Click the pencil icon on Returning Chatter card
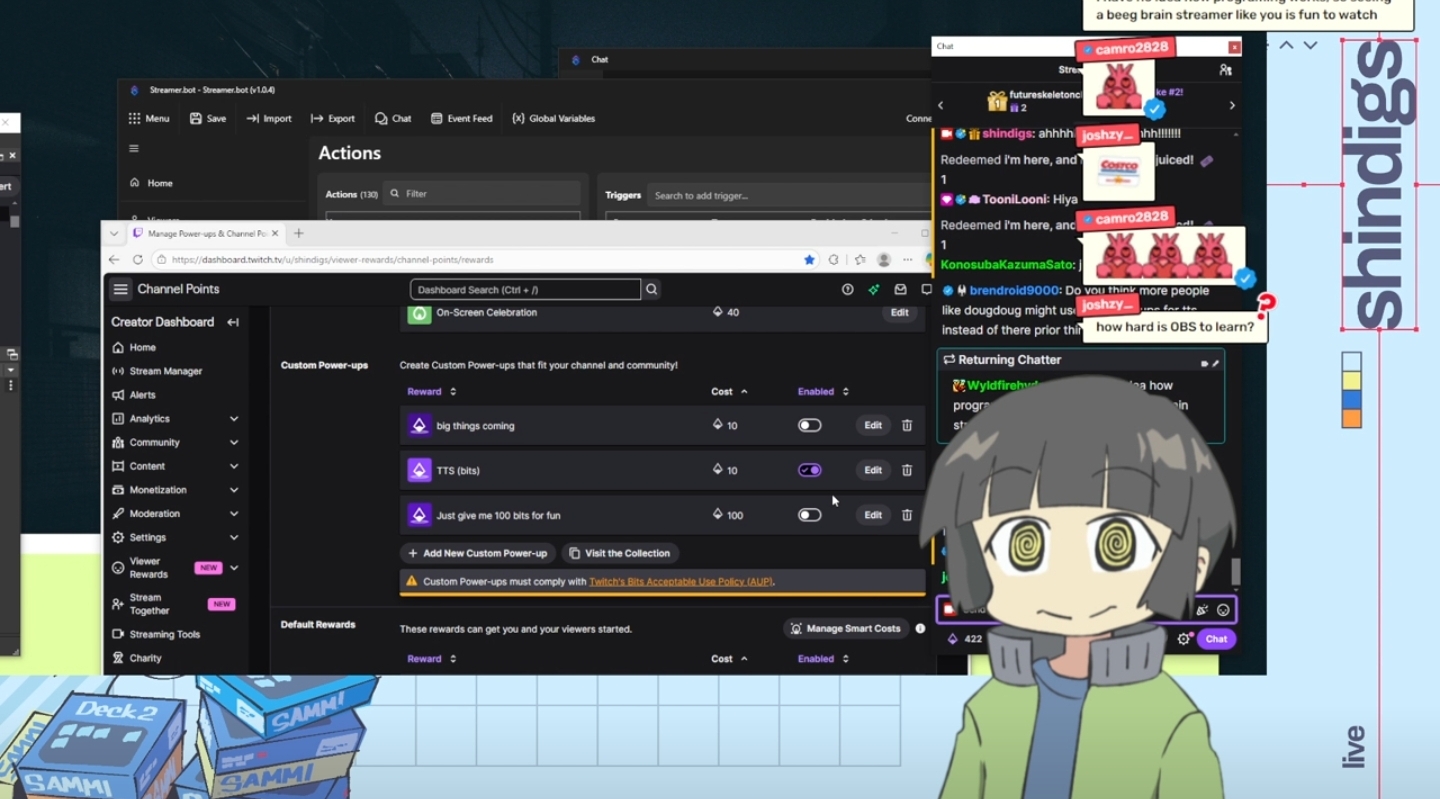The width and height of the screenshot is (1440, 799). [1216, 362]
